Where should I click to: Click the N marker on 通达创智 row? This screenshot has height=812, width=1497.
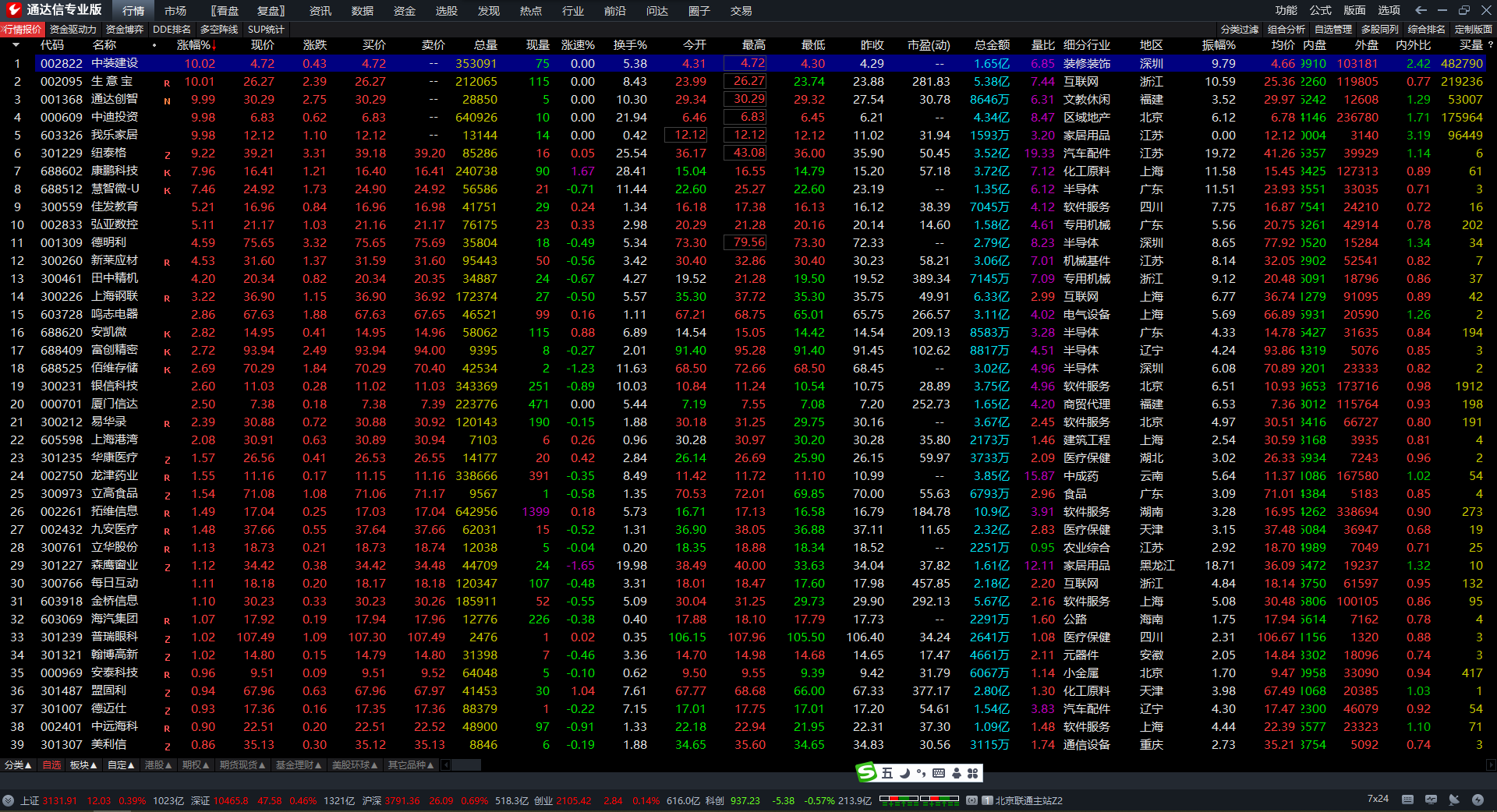[x=167, y=101]
